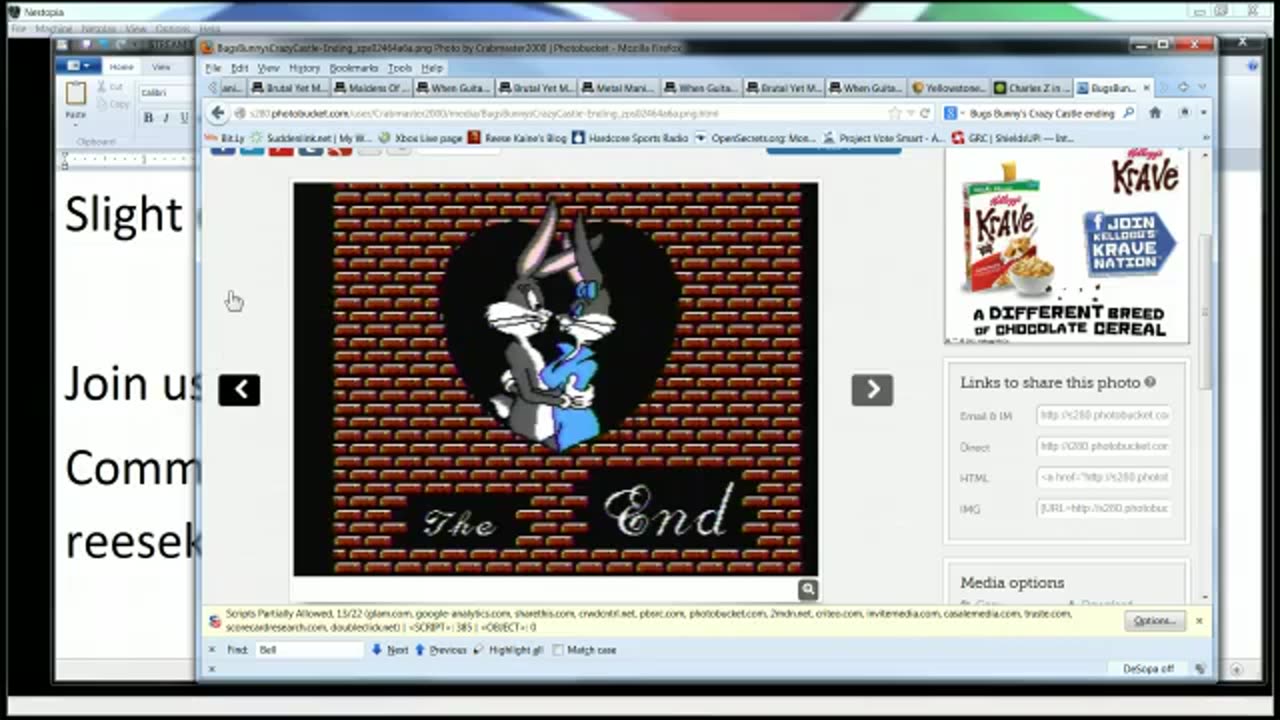The width and height of the screenshot is (1280, 720).
Task: Toggle Highlight all in find bar
Action: tap(509, 650)
